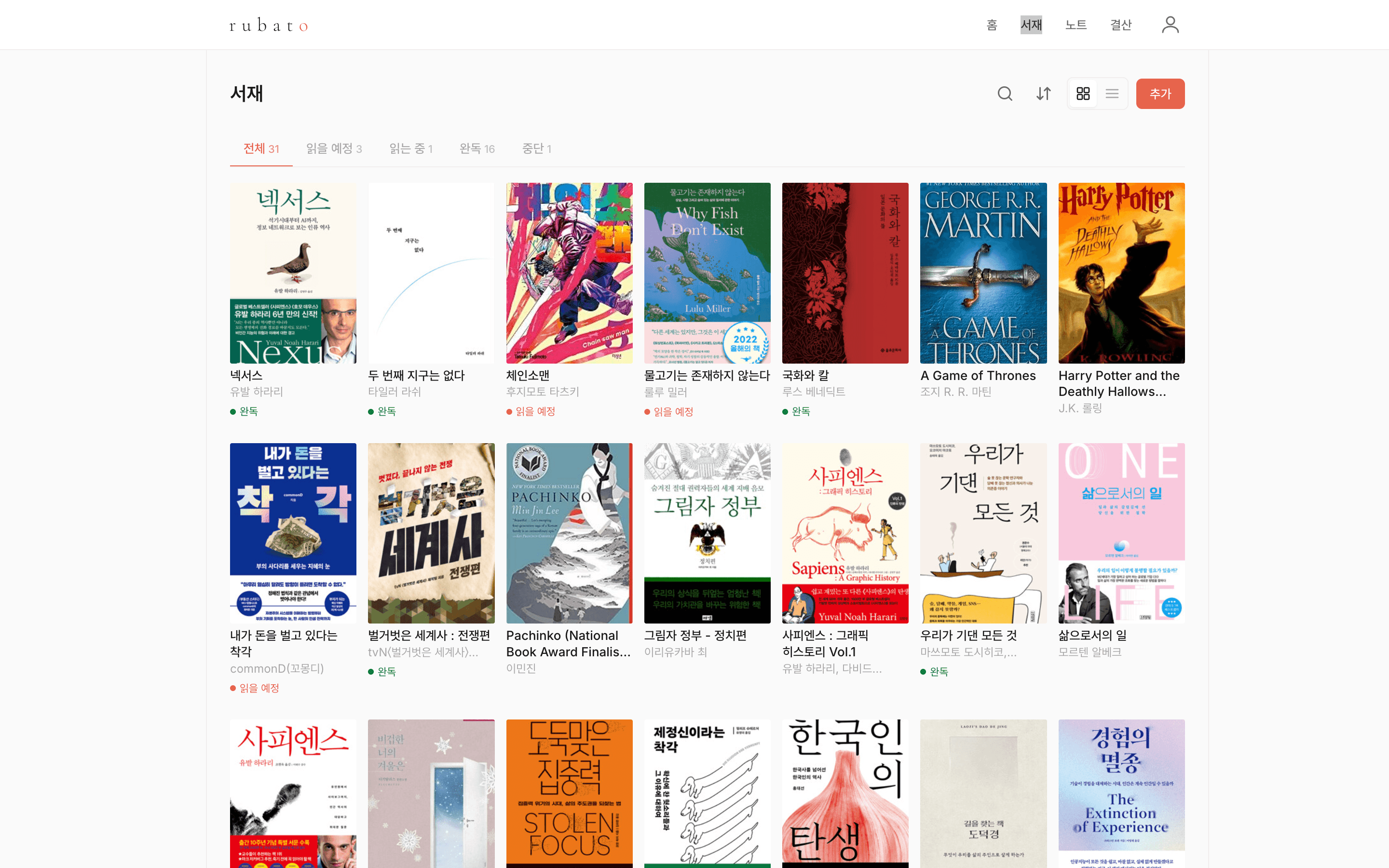1389x868 pixels.
Task: Switch to grid view layout
Action: click(x=1082, y=94)
